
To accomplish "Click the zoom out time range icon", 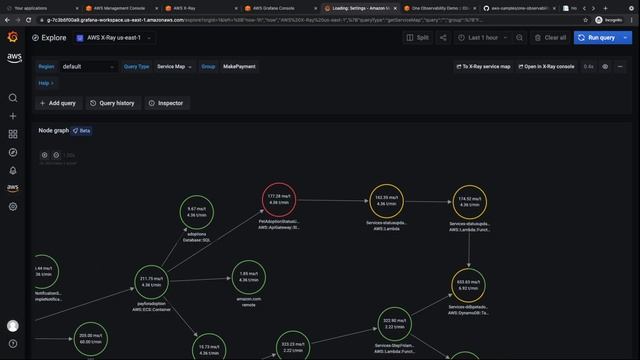I will pyautogui.click(x=519, y=38).
